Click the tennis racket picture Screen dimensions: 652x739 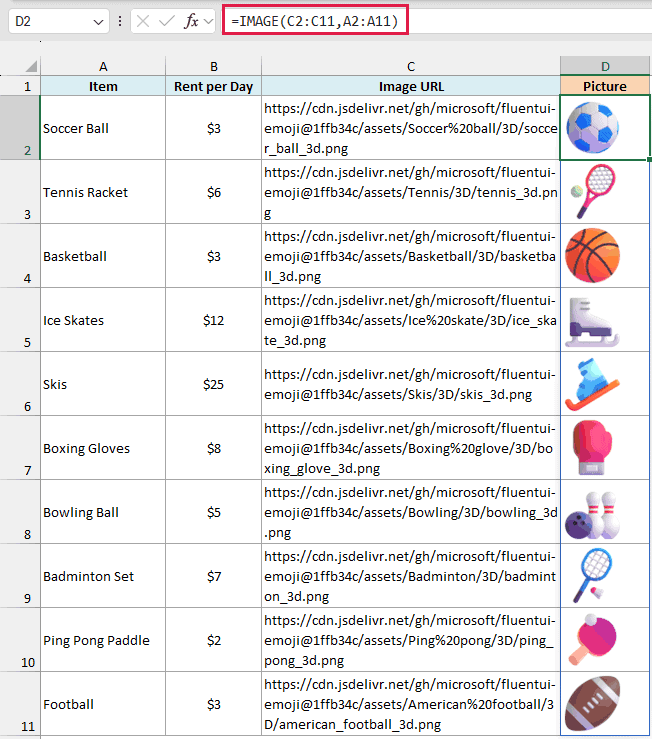tap(593, 191)
